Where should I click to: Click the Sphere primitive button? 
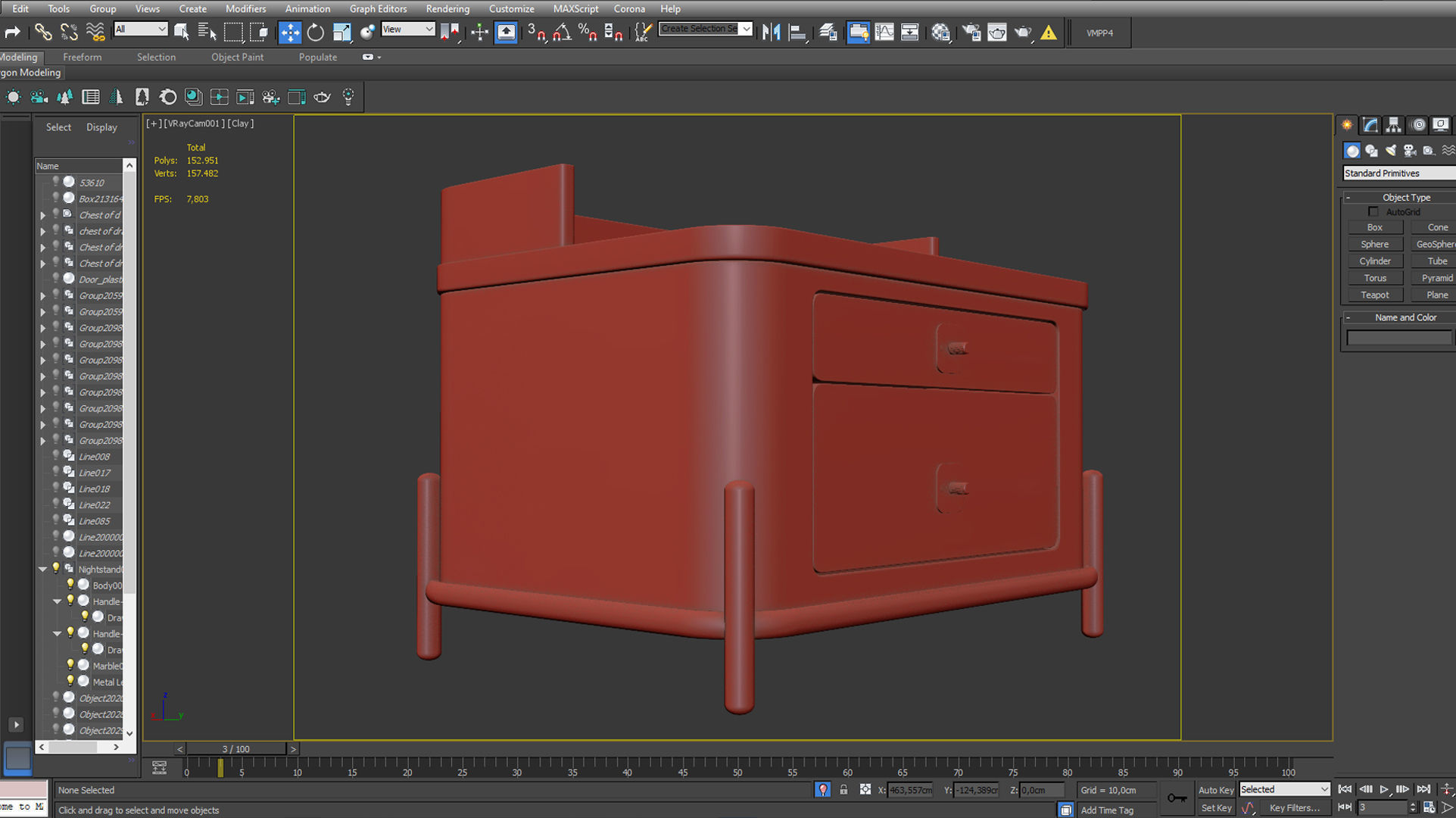pos(1375,244)
